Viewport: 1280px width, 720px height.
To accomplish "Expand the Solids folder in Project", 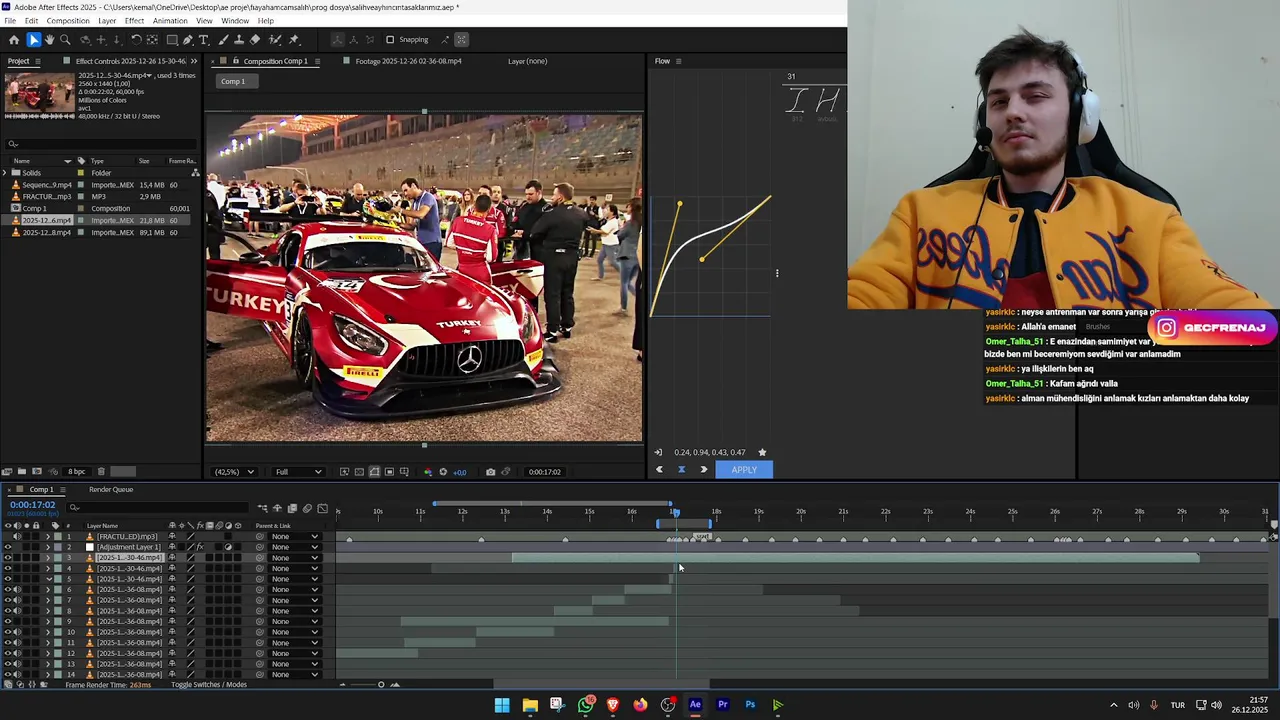I will [x=4, y=173].
